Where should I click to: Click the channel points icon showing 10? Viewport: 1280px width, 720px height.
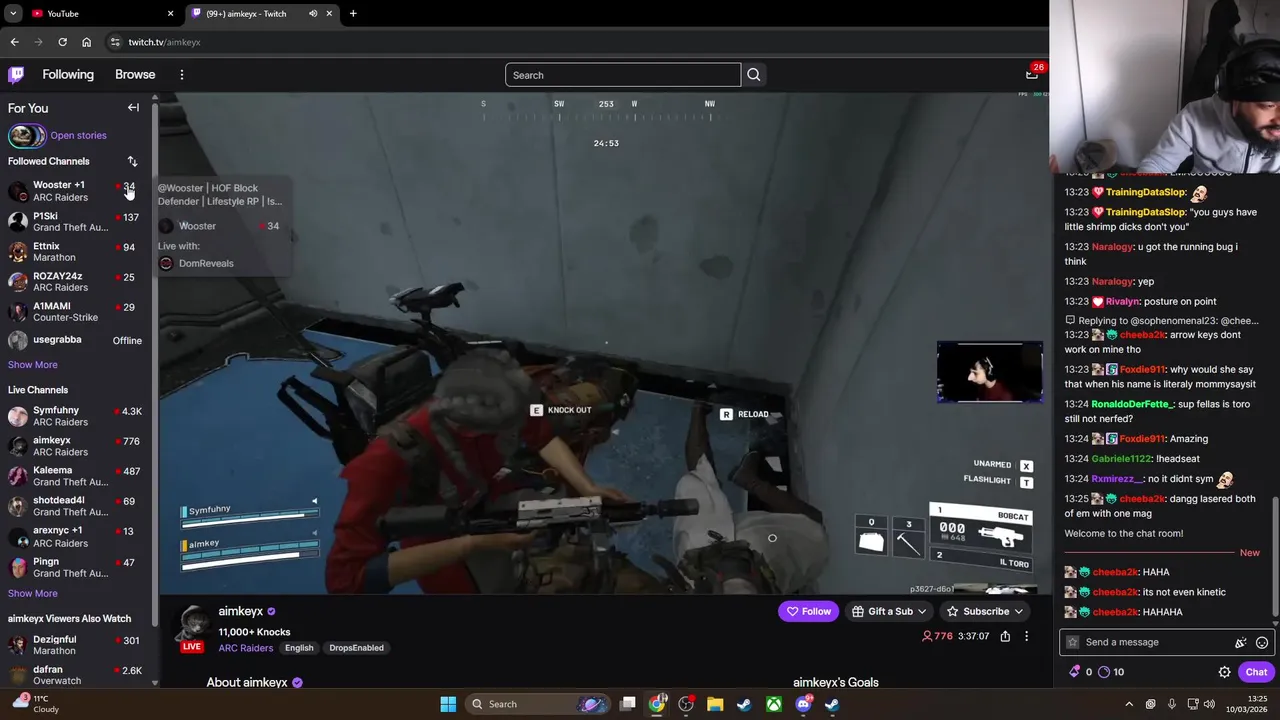pos(1104,672)
